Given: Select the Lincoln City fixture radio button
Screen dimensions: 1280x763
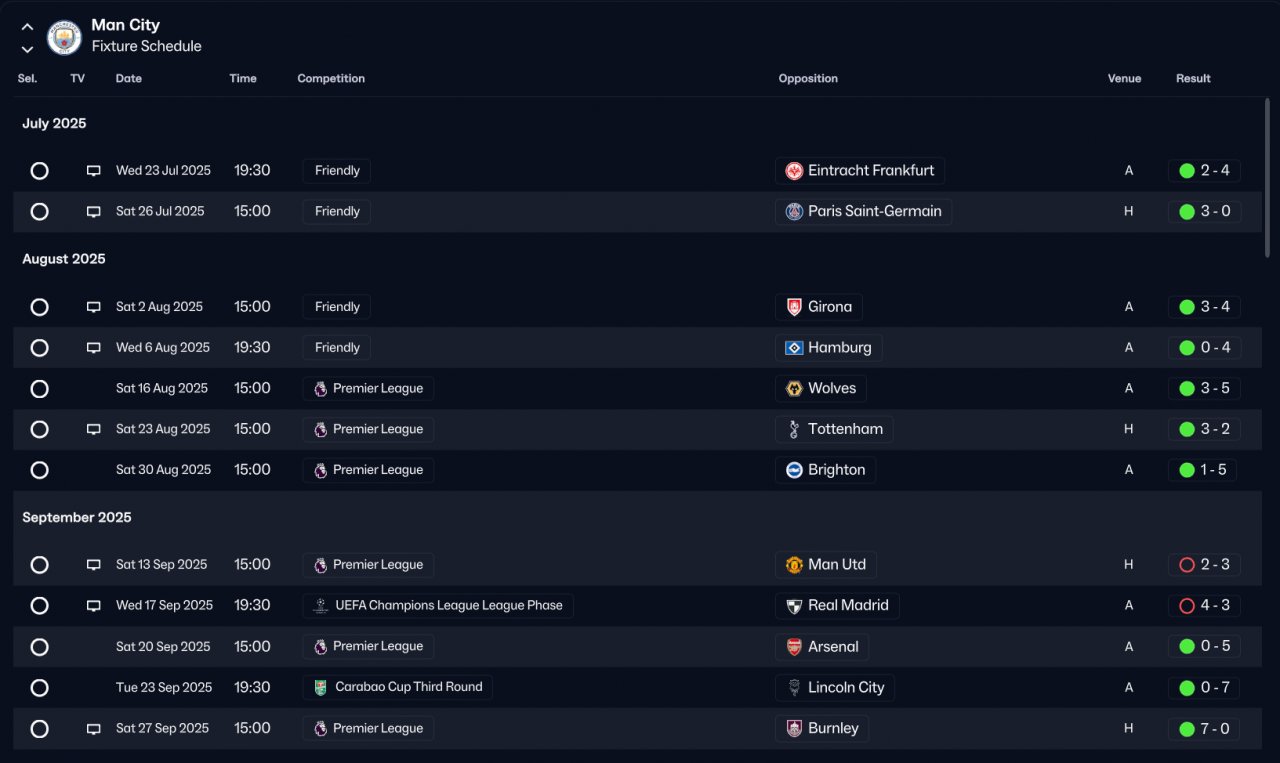Looking at the screenshot, I should point(39,688).
